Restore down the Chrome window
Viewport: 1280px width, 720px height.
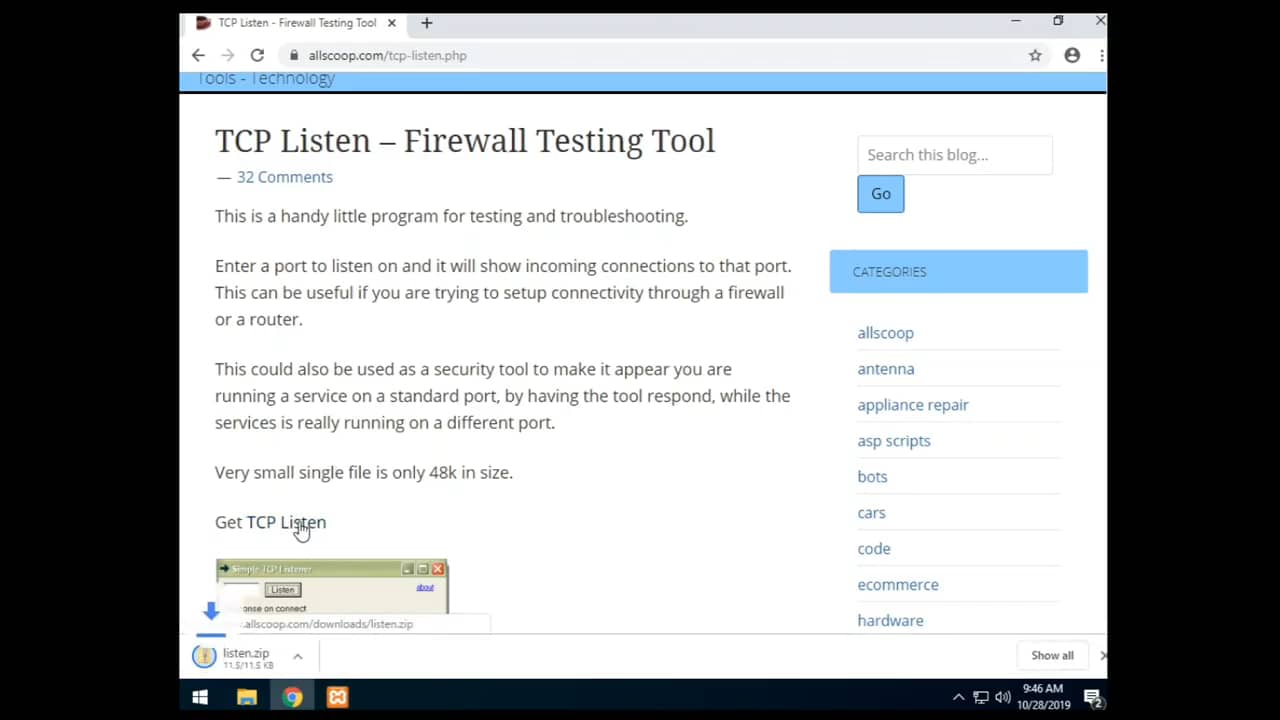click(1058, 21)
